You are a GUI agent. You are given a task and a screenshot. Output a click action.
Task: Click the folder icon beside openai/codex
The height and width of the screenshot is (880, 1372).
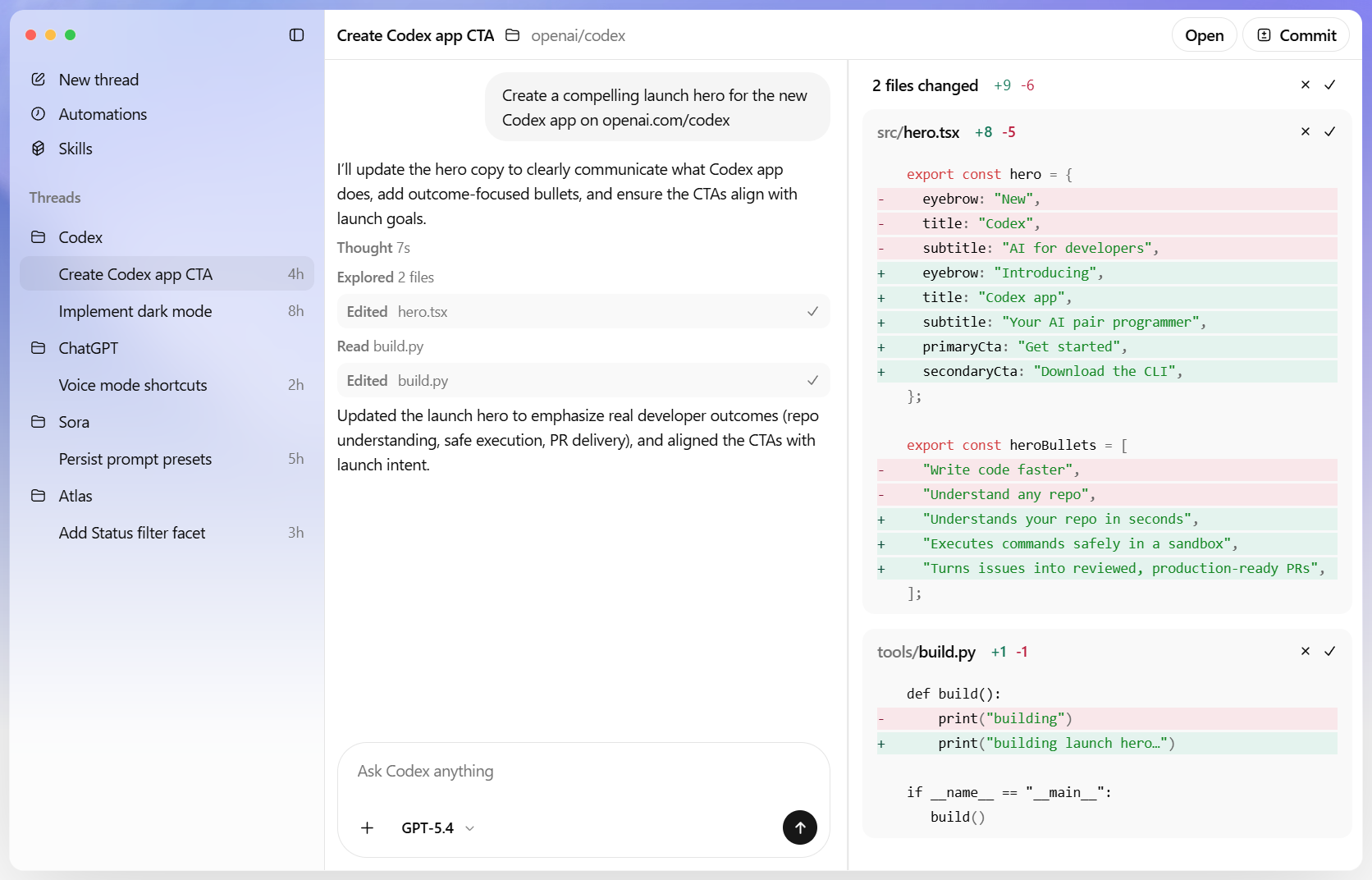click(513, 35)
